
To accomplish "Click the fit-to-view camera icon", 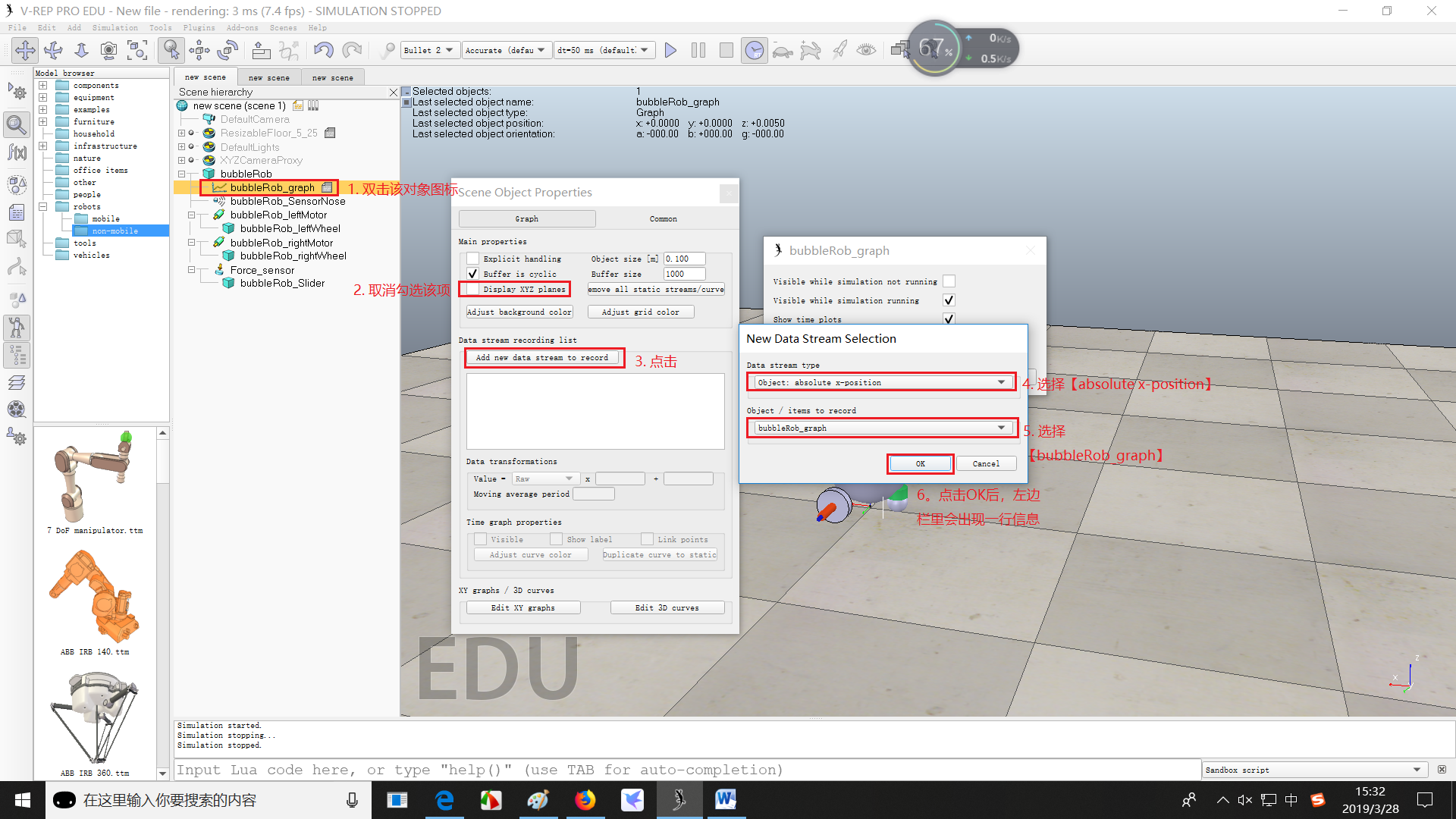I will [137, 50].
